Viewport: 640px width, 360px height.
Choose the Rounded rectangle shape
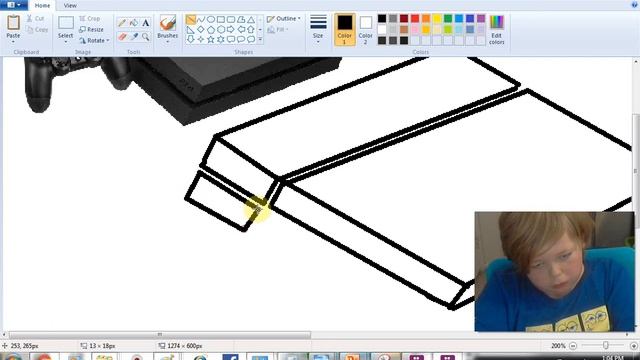pyautogui.click(x=231, y=20)
